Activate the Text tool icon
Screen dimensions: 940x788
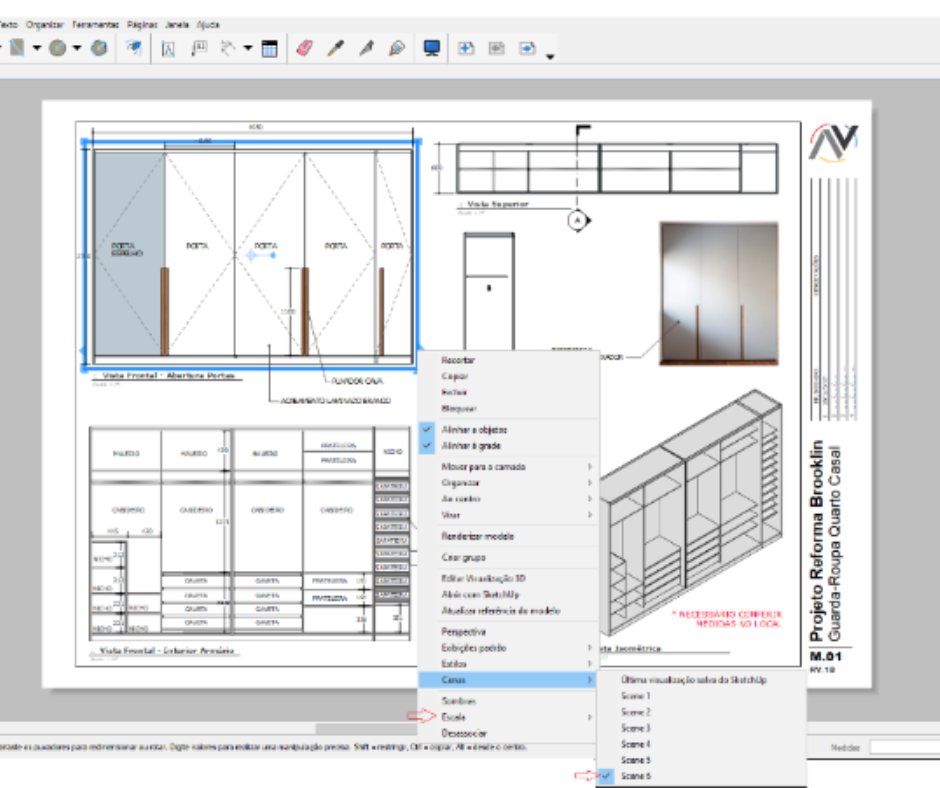click(168, 48)
